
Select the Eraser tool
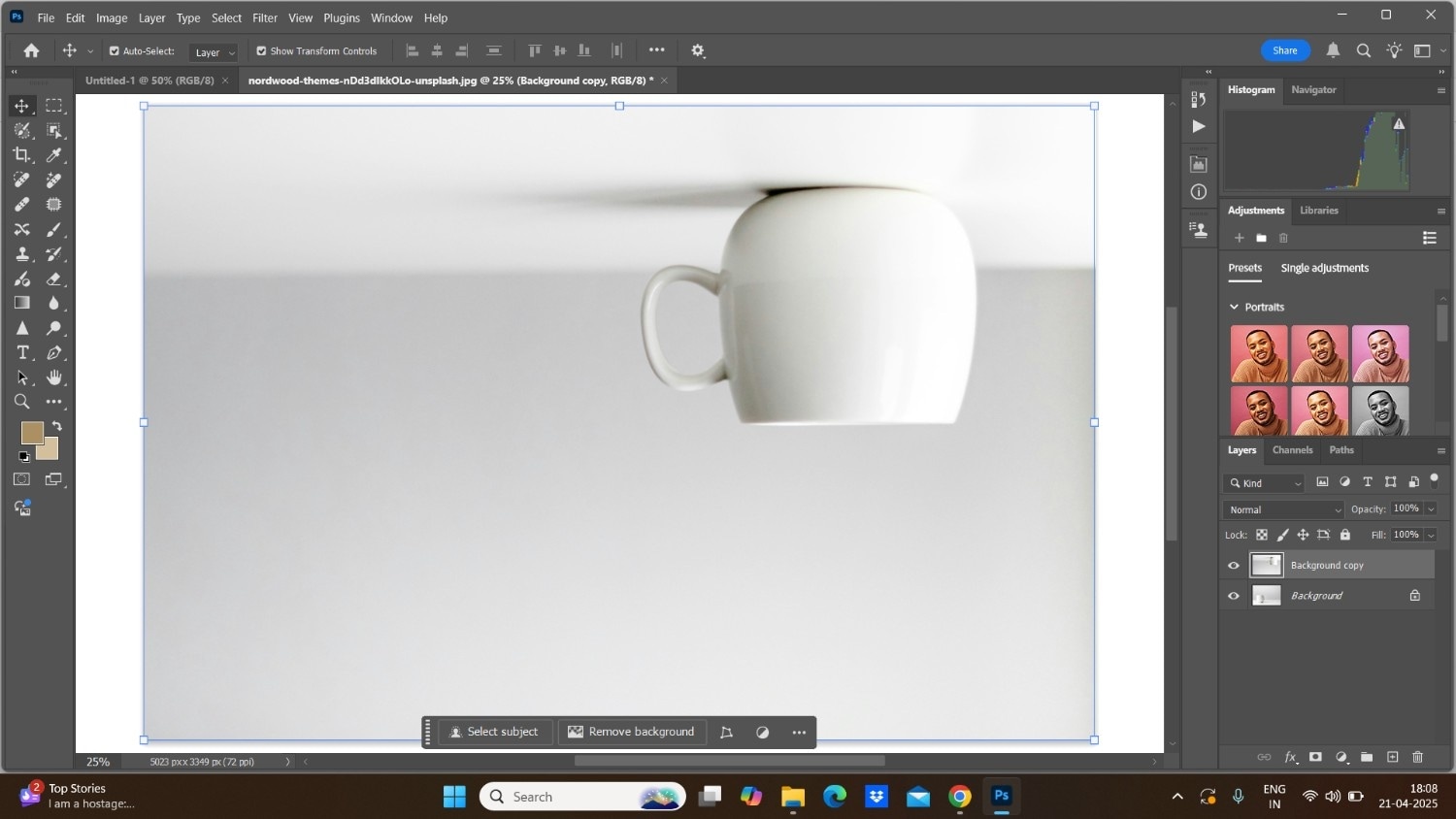pos(54,278)
